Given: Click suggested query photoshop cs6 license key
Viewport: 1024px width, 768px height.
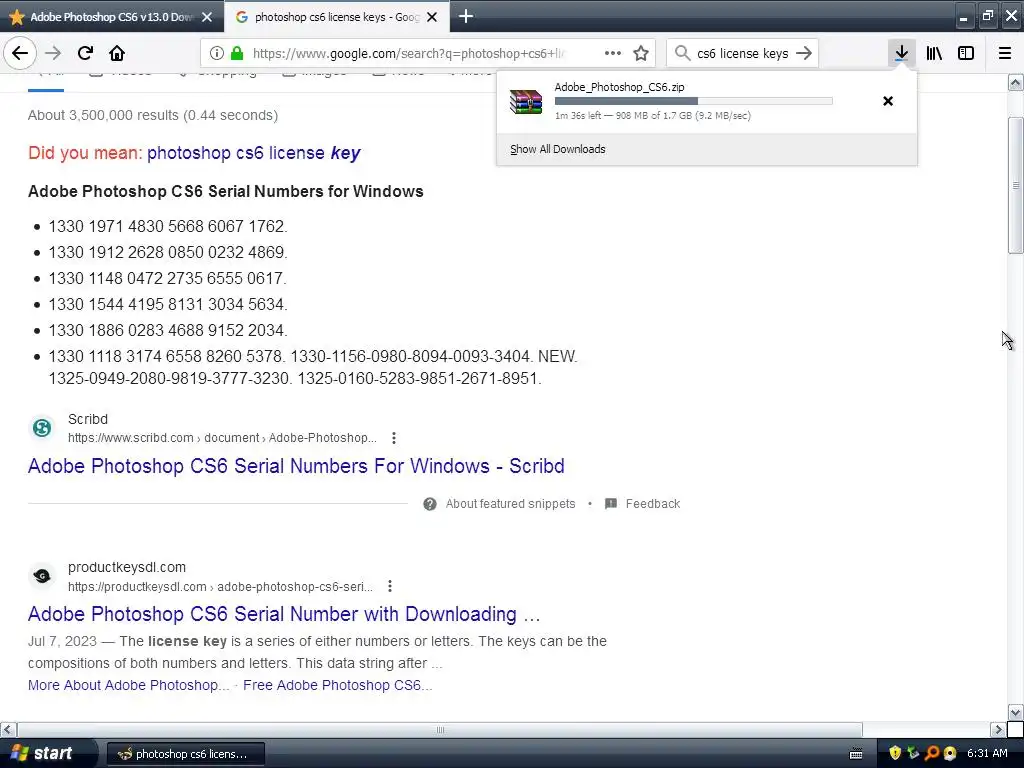Looking at the screenshot, I should [253, 153].
